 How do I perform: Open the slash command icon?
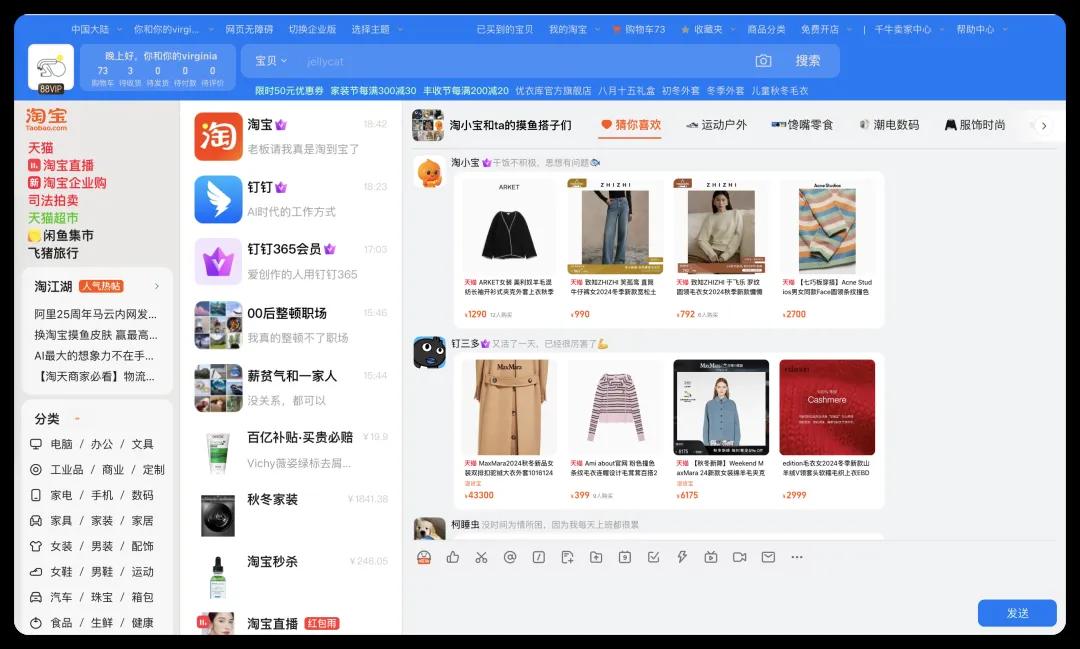point(539,557)
